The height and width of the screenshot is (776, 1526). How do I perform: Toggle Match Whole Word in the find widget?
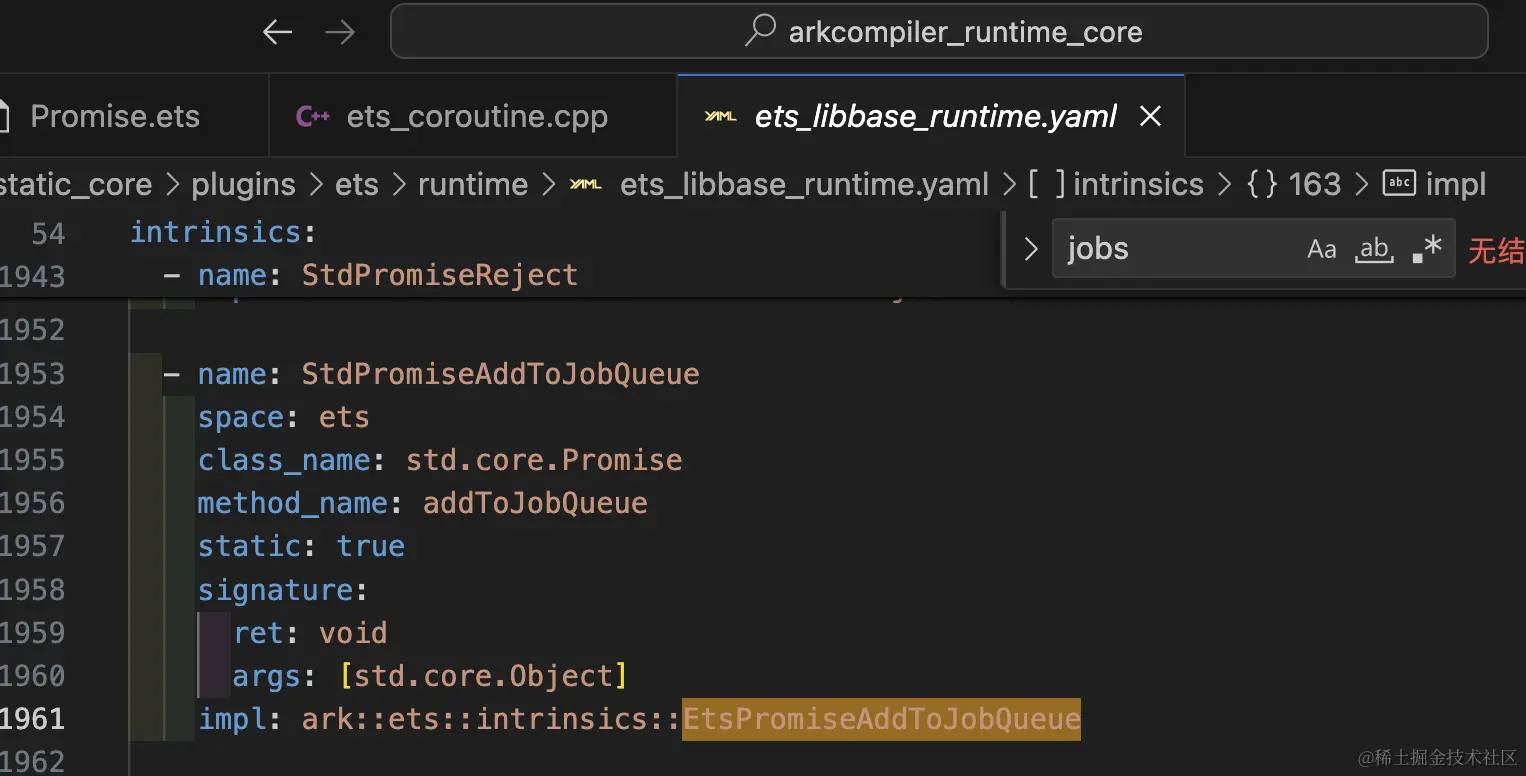pyautogui.click(x=1374, y=249)
